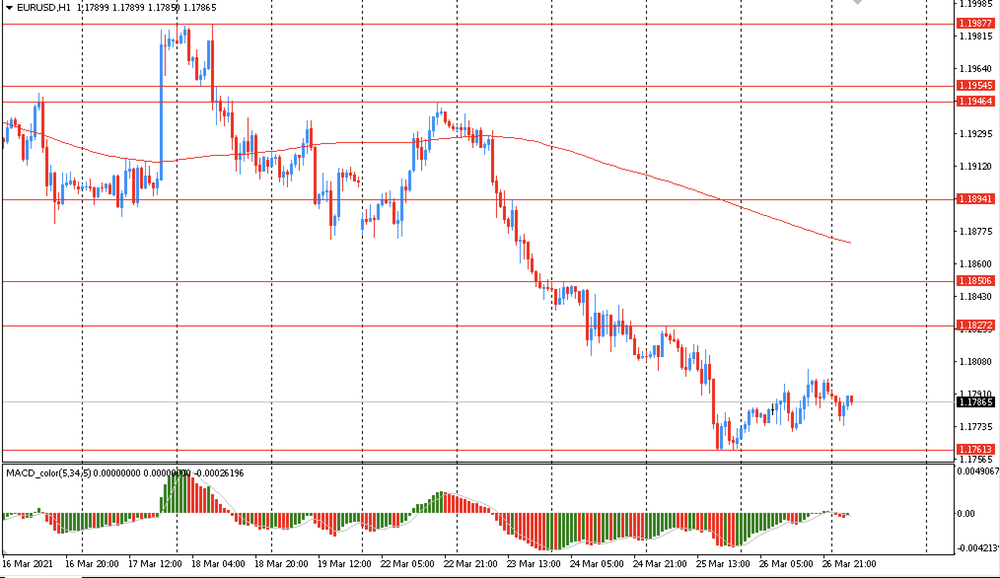Click the 1.18600 price scale value
Viewport: 1000px width, 578px height.
coord(976,264)
